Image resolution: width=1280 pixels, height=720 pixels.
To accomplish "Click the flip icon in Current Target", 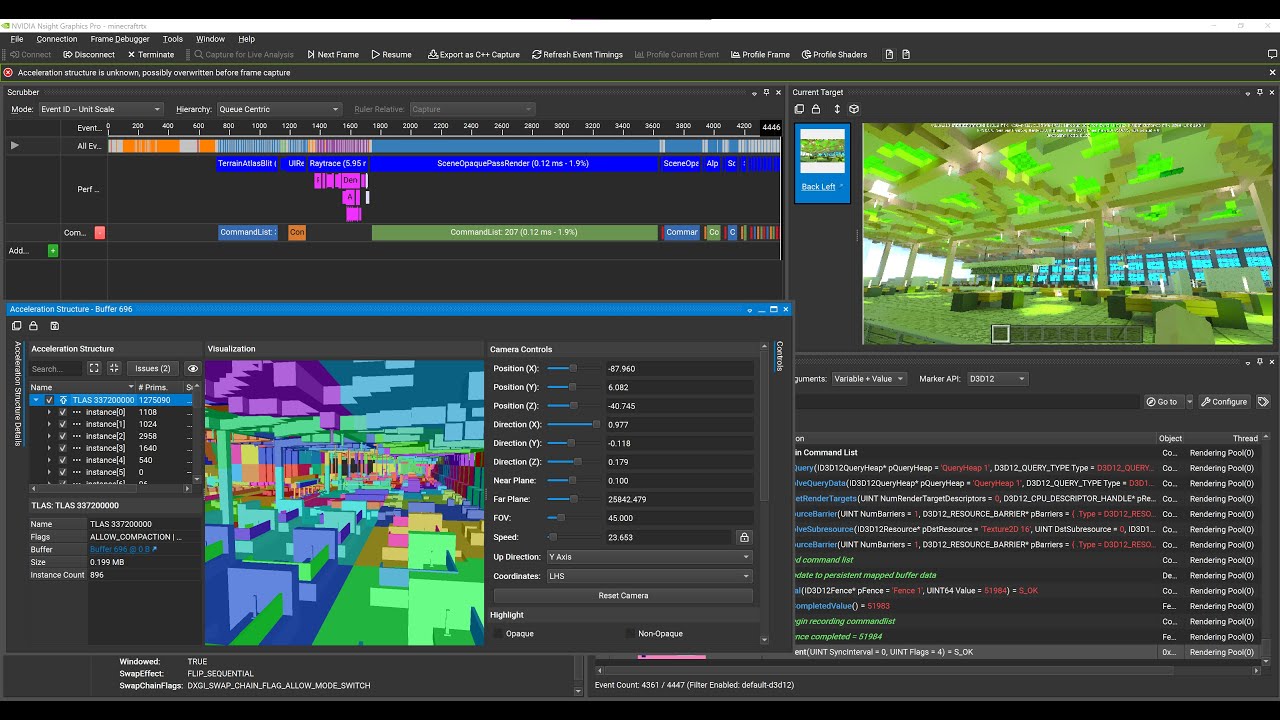I will 836,109.
